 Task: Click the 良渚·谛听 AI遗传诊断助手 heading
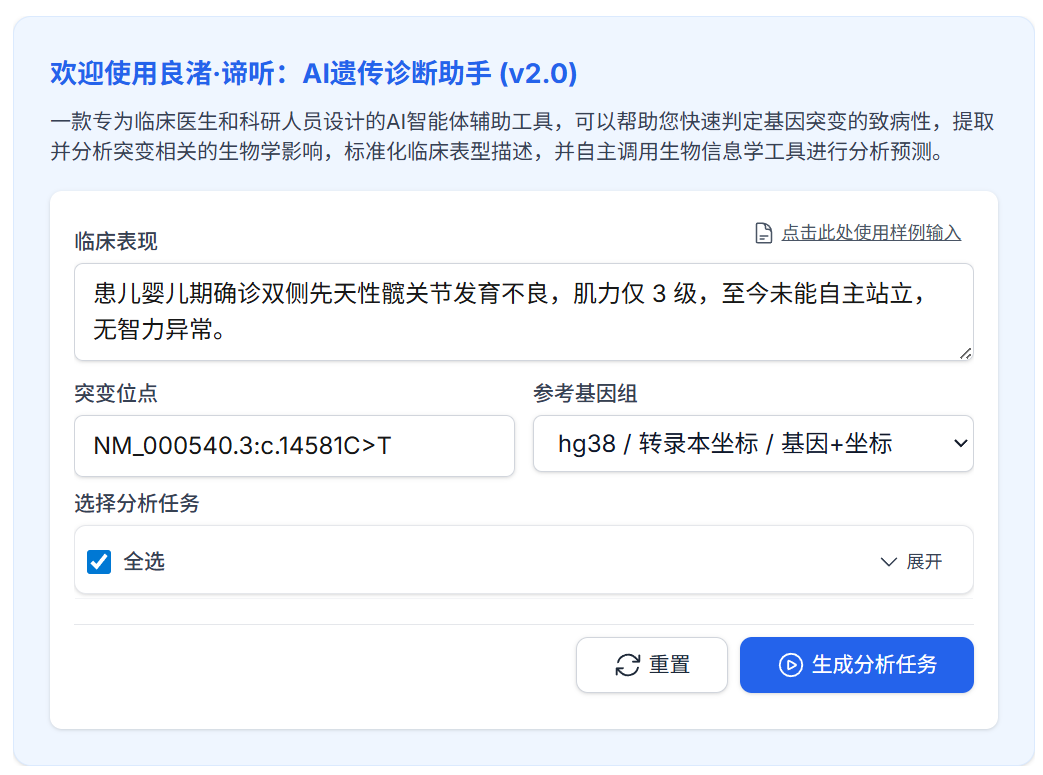click(313, 73)
